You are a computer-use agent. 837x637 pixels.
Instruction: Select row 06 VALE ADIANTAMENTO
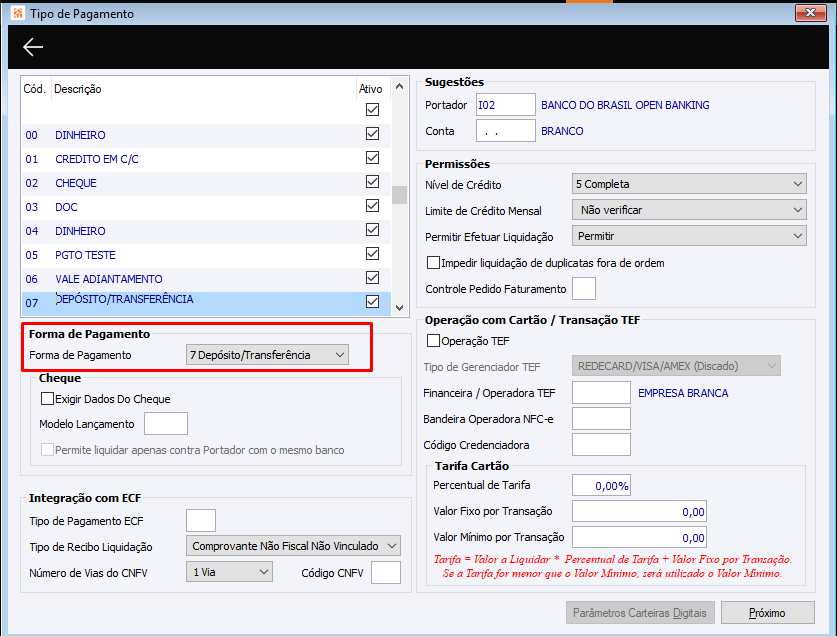coord(206,279)
